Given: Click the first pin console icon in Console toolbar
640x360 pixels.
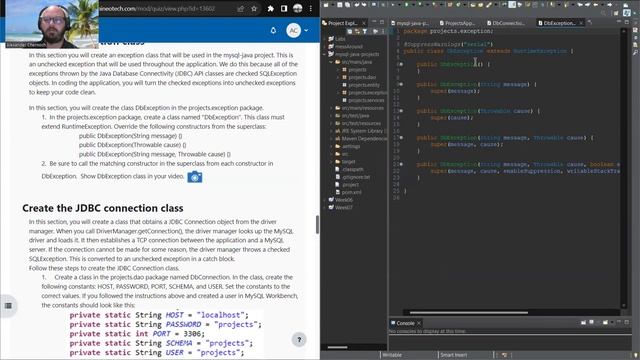Looking at the screenshot, I should pyautogui.click(x=583, y=322).
